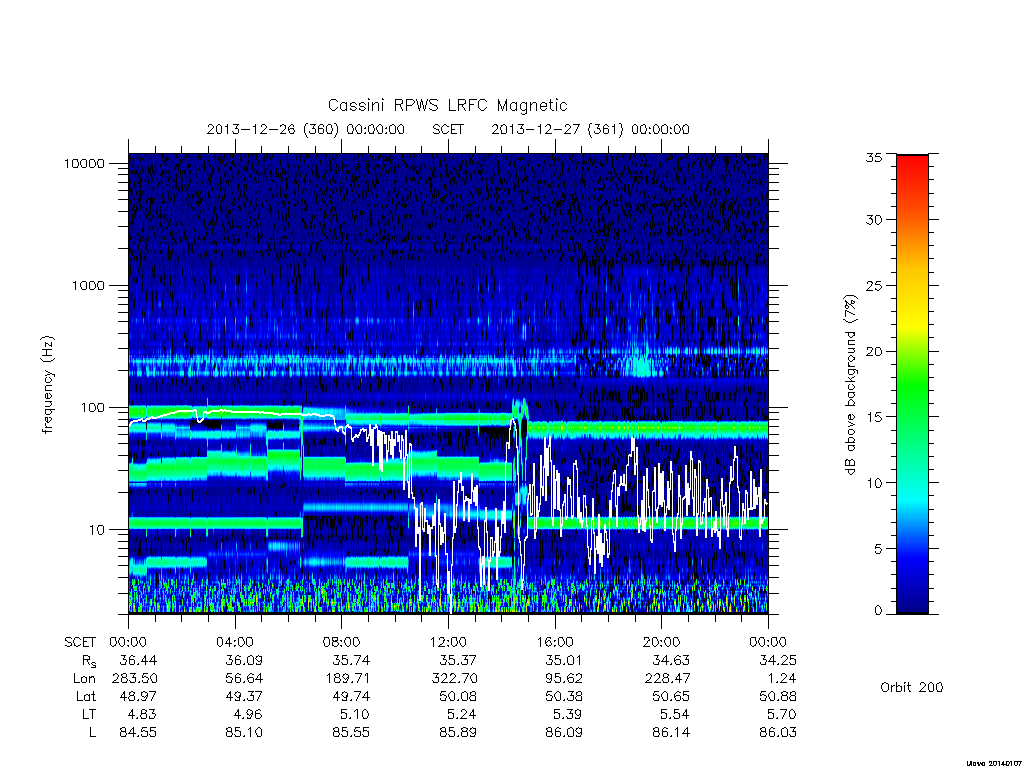Click the 04:00 time axis label
The image size is (1024, 768).
click(x=235, y=642)
